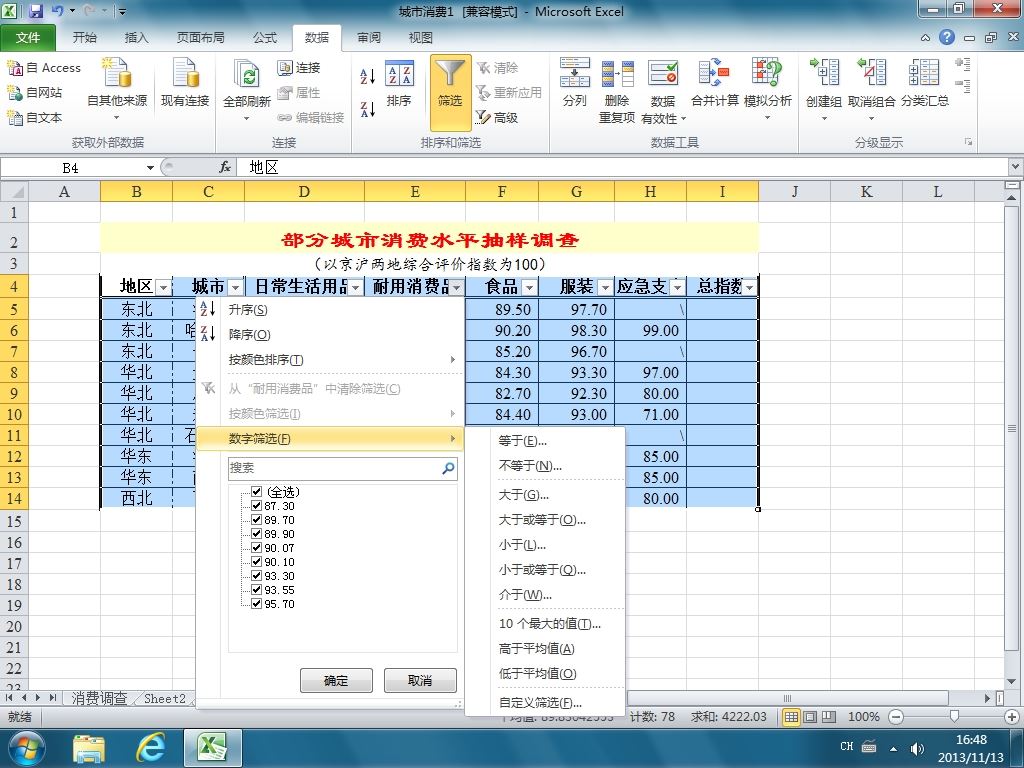Save workbook via quick access toolbar
Image resolution: width=1024 pixels, height=768 pixels.
point(36,11)
